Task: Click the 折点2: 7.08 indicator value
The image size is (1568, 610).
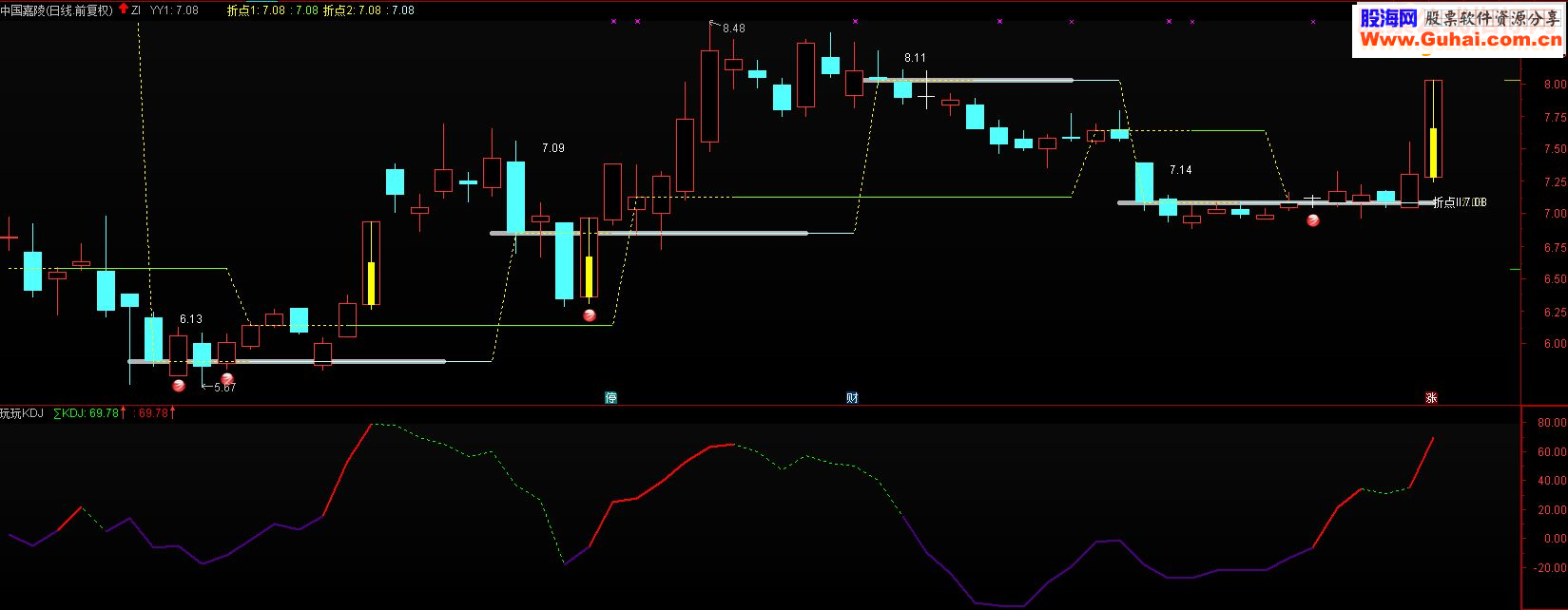Action: pyautogui.click(x=352, y=10)
